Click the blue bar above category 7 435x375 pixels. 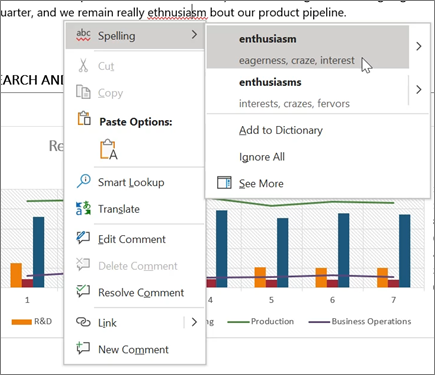[x=405, y=251]
